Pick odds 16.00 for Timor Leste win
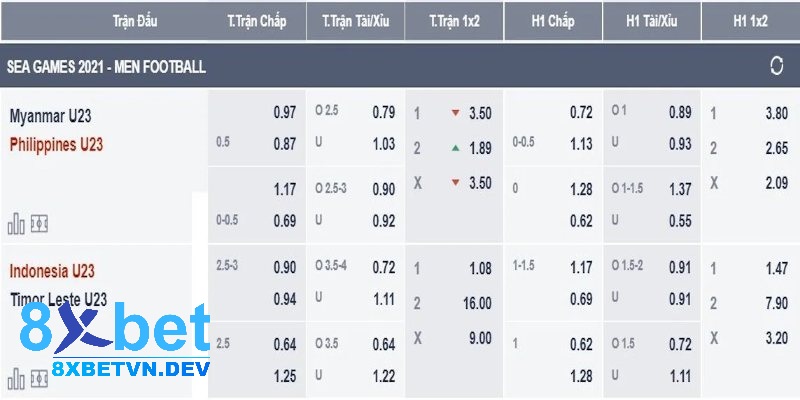Screen dimensions: 800x400 (x=477, y=303)
